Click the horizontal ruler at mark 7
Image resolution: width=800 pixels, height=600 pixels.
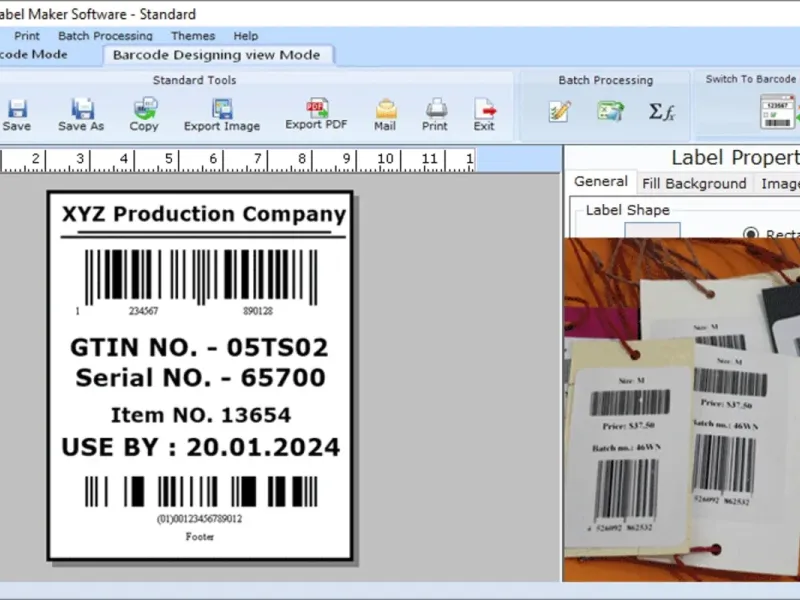tap(258, 159)
